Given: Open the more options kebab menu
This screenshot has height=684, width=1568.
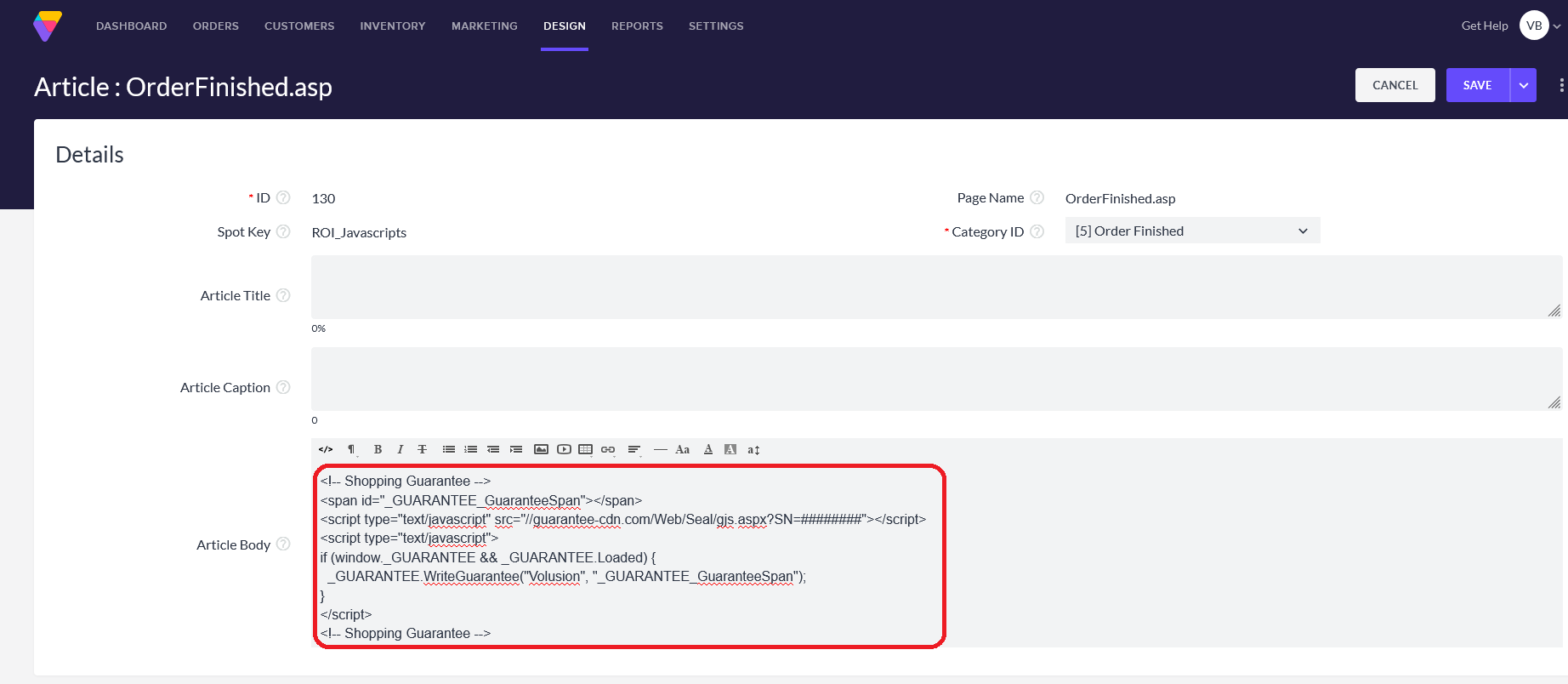Looking at the screenshot, I should (x=1561, y=85).
